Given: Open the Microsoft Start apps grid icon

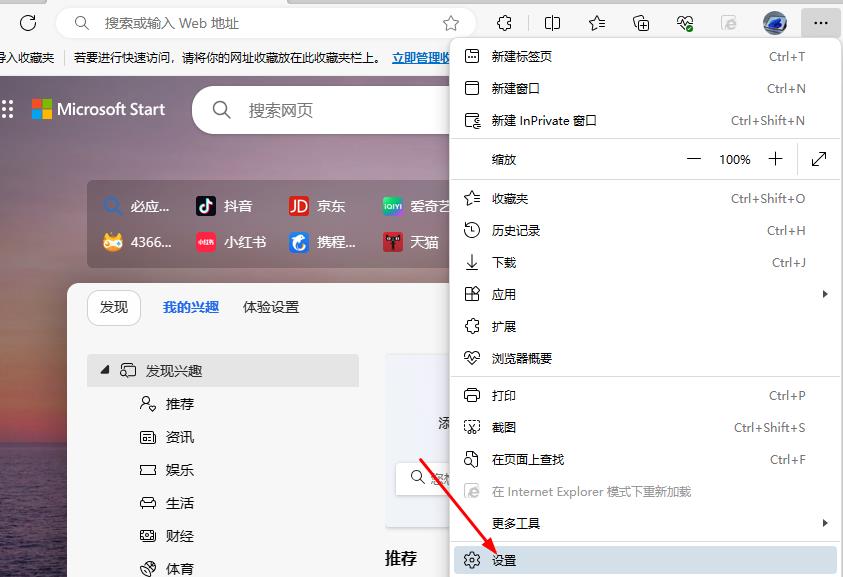Looking at the screenshot, I should [8, 109].
